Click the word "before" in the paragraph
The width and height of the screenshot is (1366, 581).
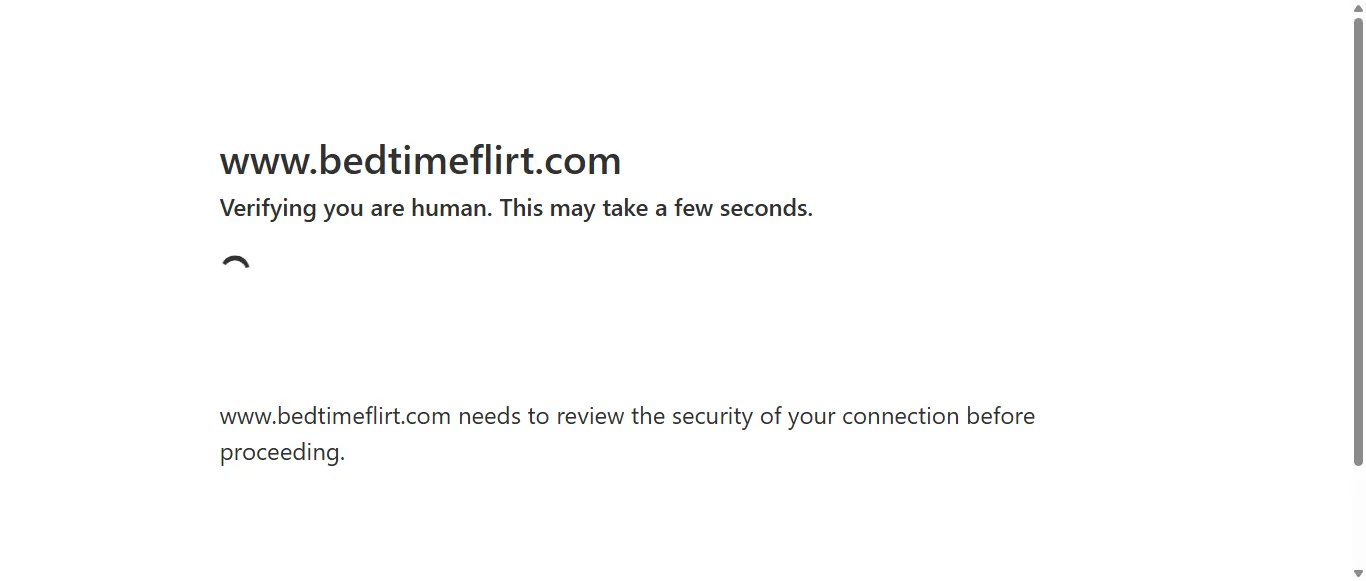point(1000,416)
